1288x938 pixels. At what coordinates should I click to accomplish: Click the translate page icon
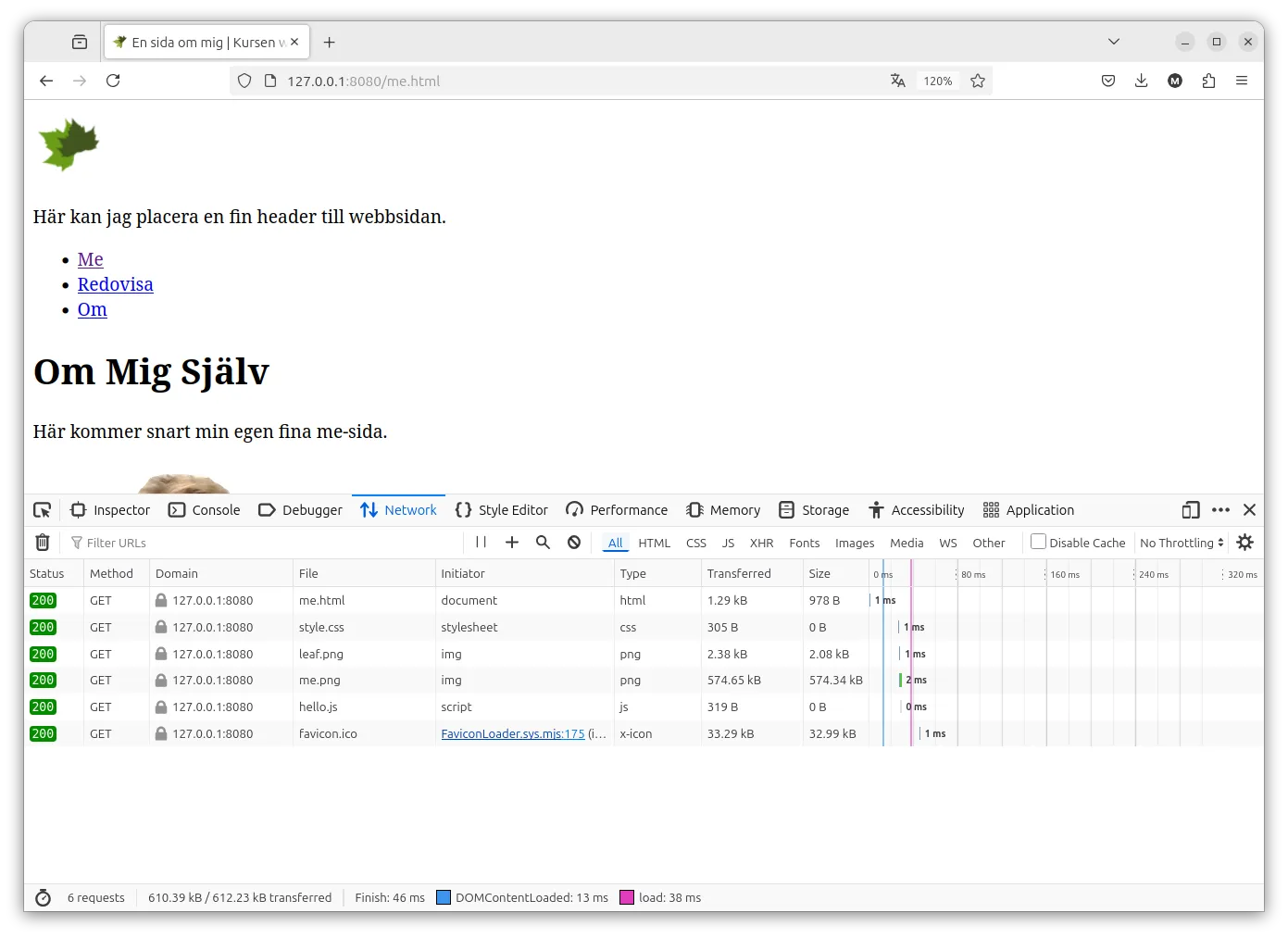point(897,81)
